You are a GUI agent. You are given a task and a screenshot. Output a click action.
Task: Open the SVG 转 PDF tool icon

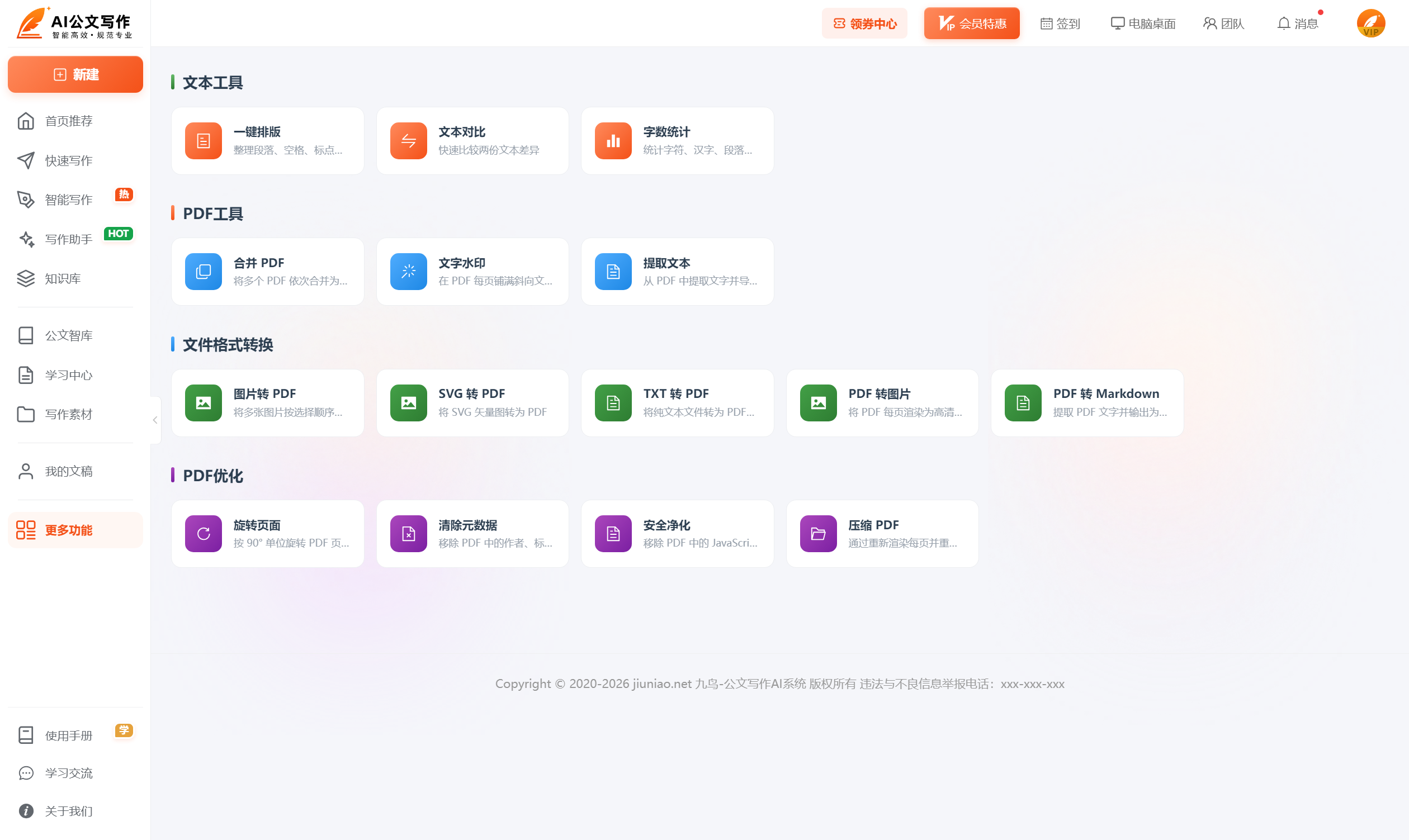(x=408, y=403)
